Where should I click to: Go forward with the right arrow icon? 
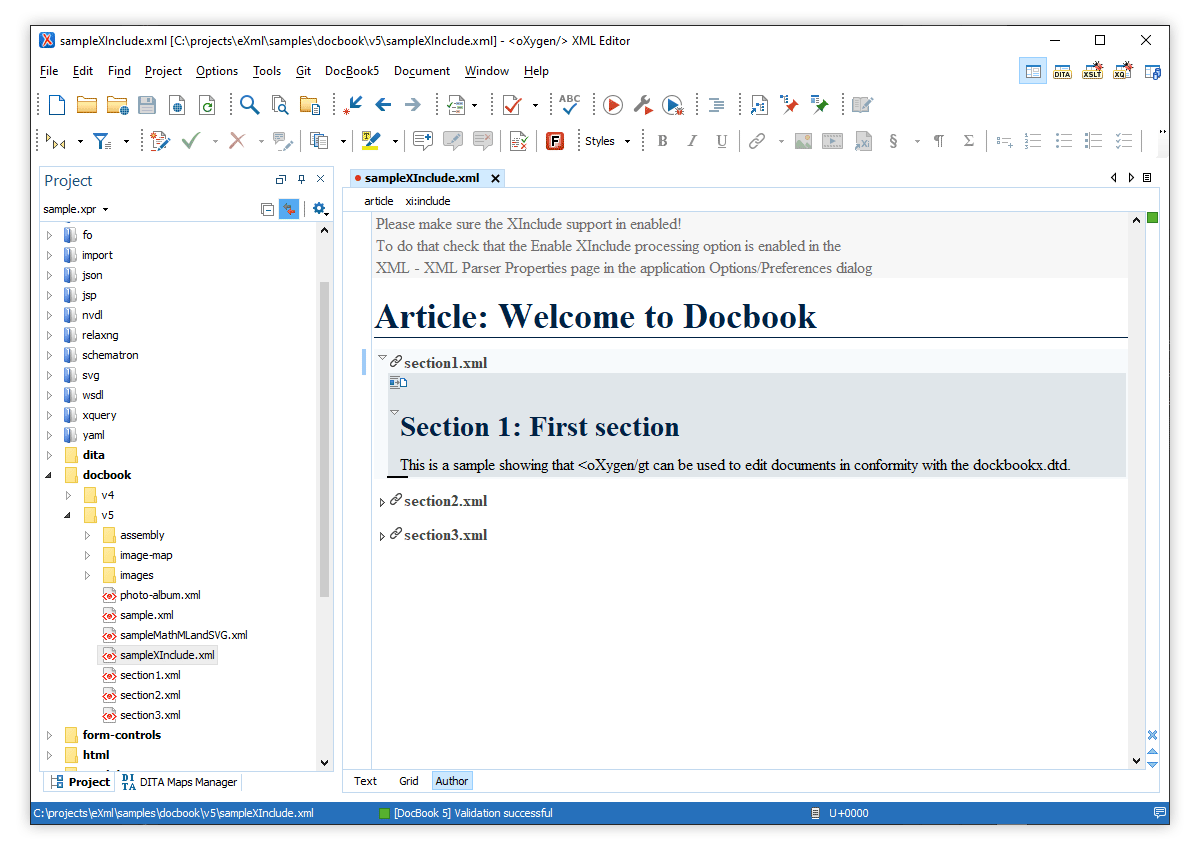coord(413,105)
